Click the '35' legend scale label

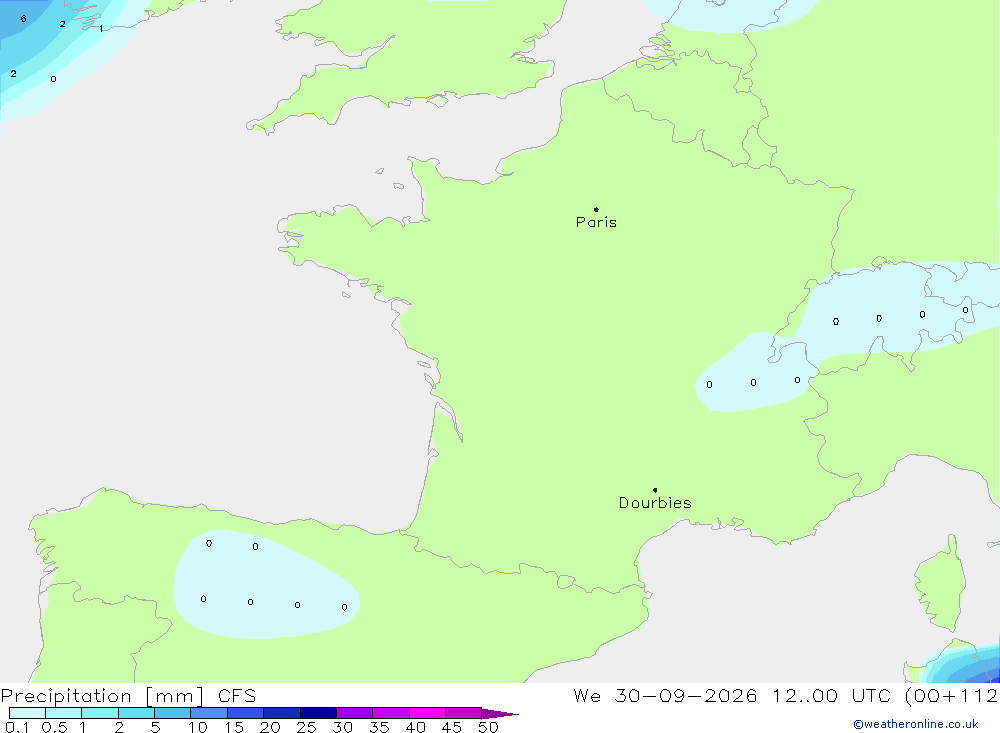pos(379,727)
